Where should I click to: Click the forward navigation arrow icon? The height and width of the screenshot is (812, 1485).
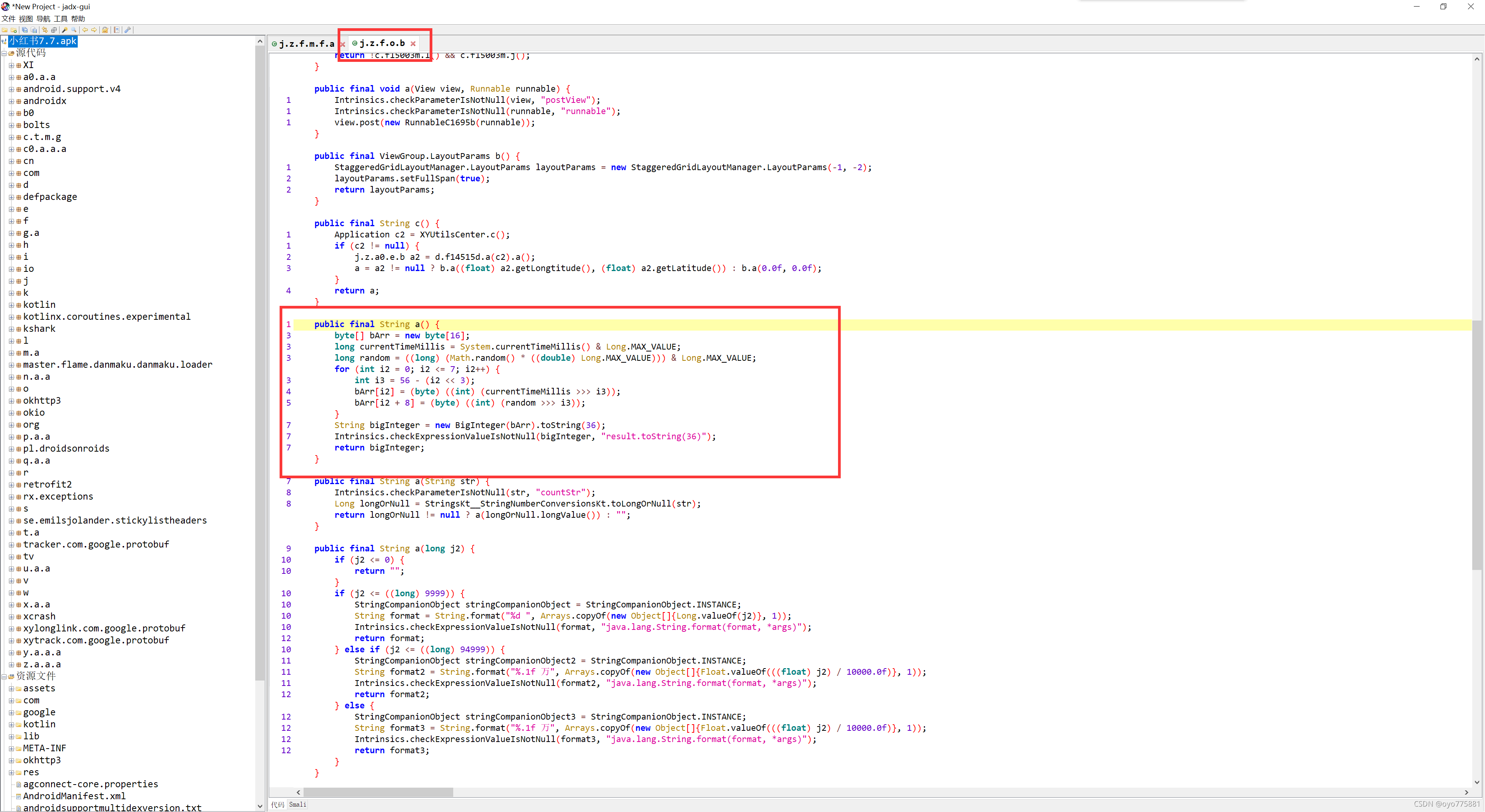coord(94,30)
